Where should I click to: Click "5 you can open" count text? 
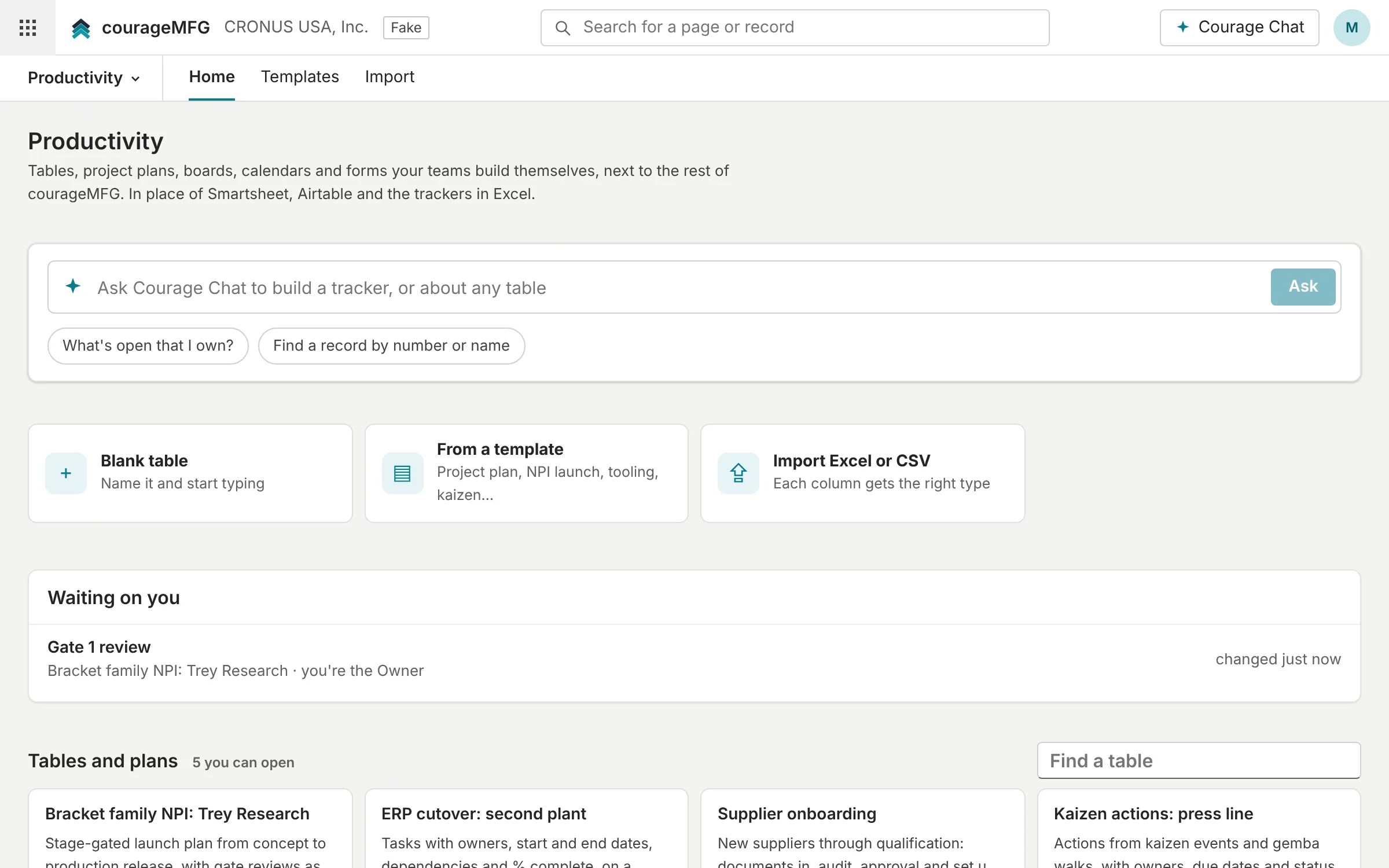click(243, 762)
